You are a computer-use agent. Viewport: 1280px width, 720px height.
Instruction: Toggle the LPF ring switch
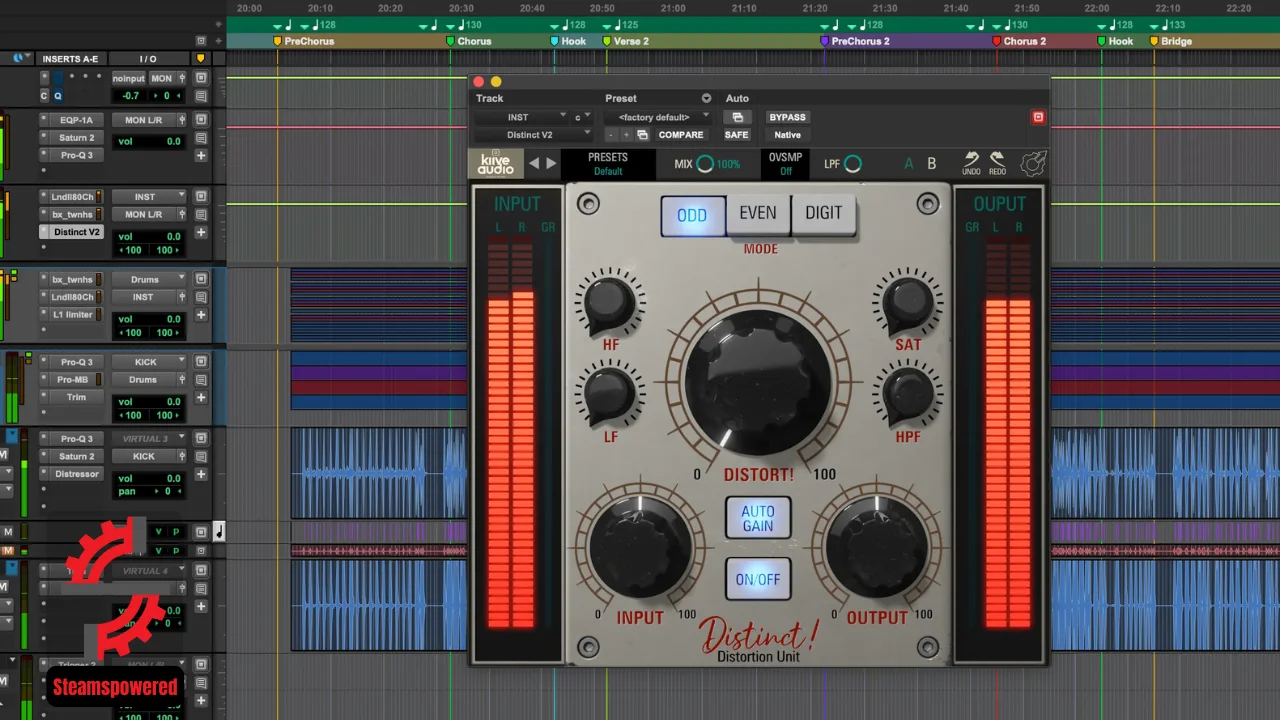tap(853, 164)
